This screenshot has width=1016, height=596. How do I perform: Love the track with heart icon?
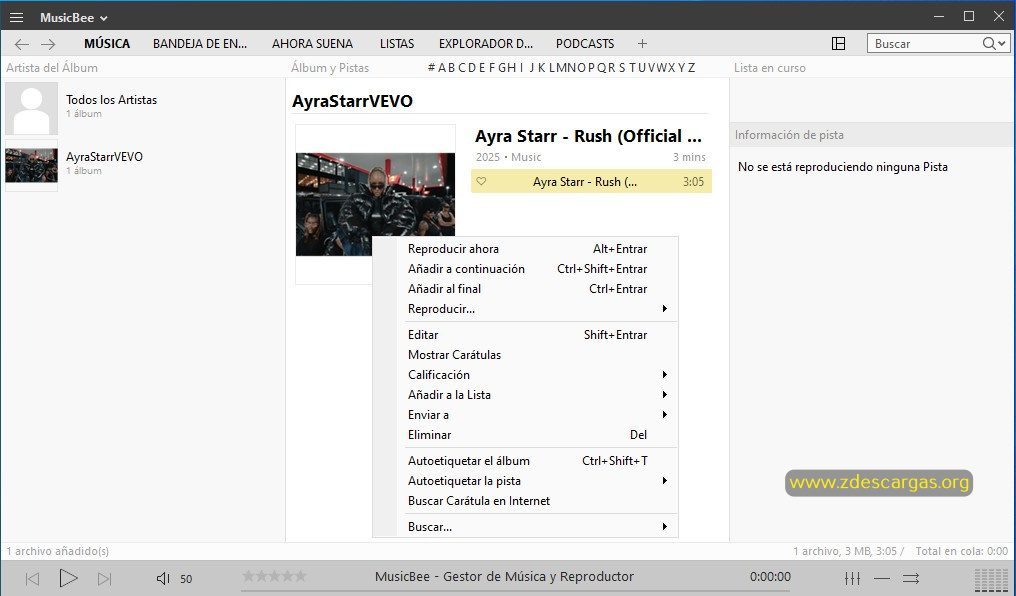point(481,181)
